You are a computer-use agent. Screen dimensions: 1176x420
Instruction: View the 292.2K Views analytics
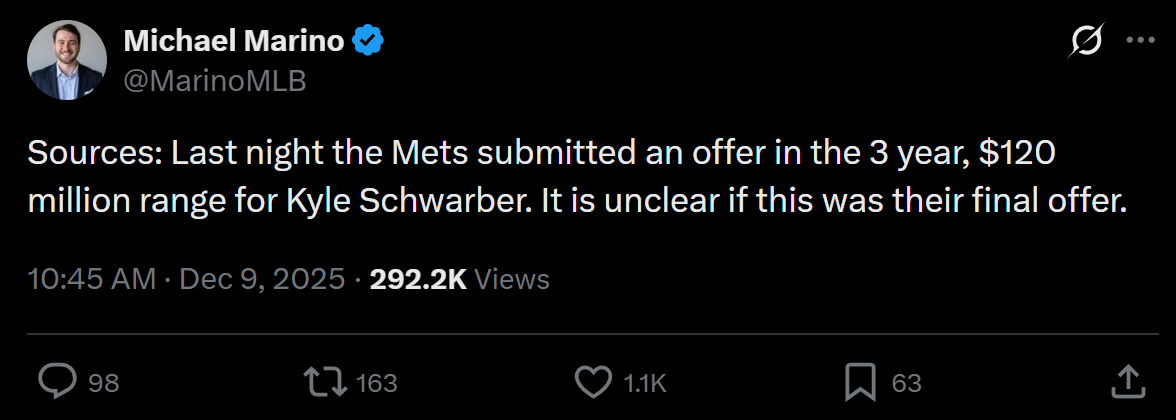coord(460,280)
